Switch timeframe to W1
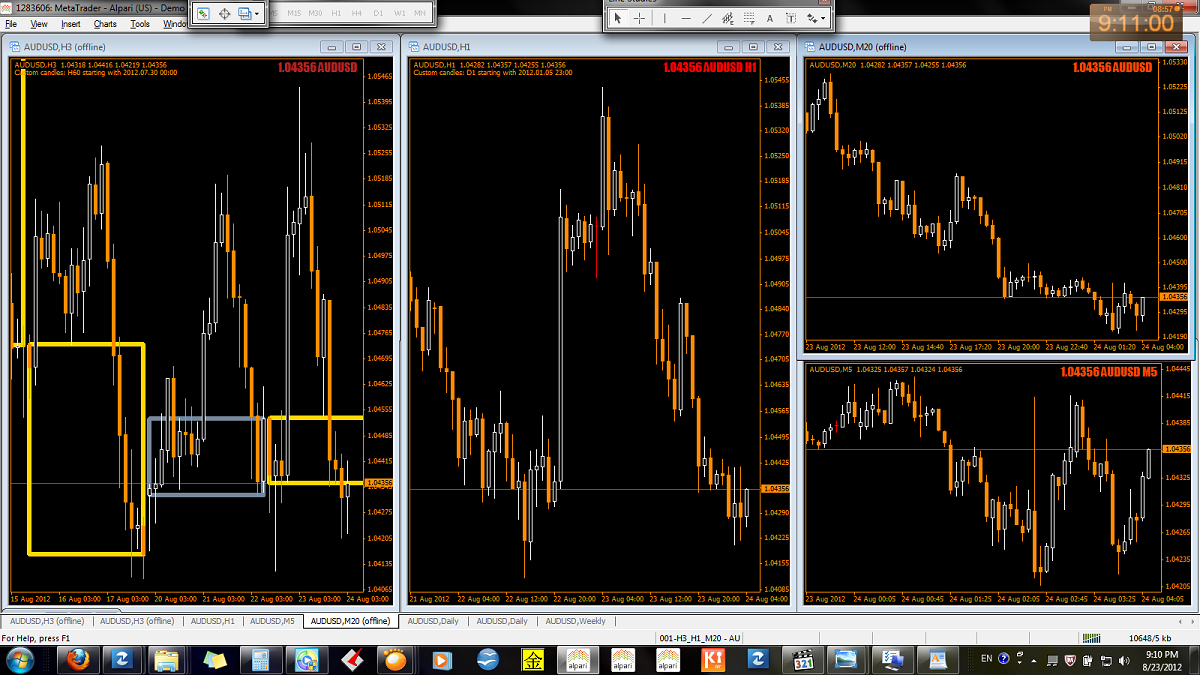1200x675 pixels. coord(400,14)
